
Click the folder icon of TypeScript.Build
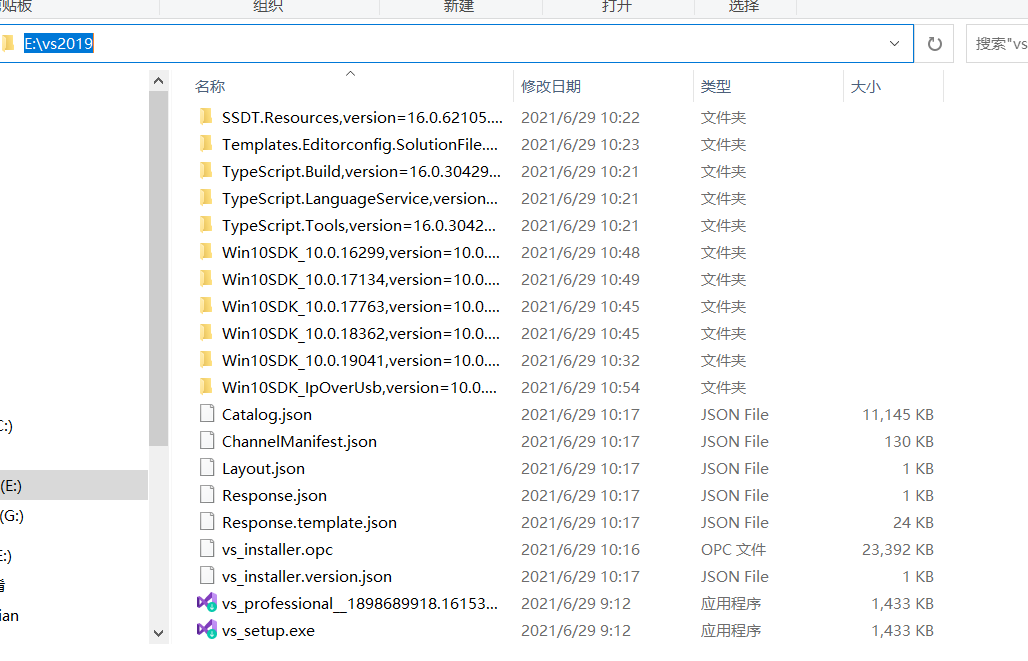pyautogui.click(x=206, y=170)
